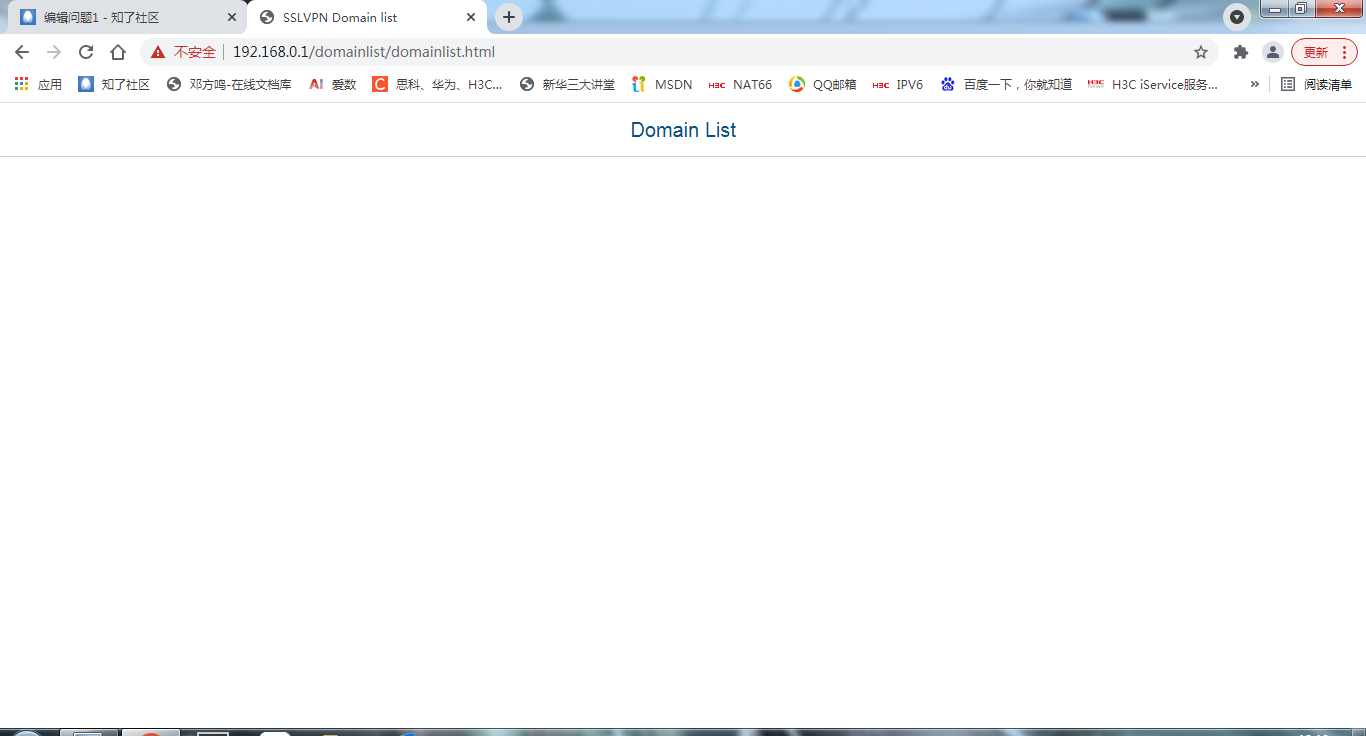Close the 编辑问题1 - 知了社区 tab

pyautogui.click(x=232, y=17)
